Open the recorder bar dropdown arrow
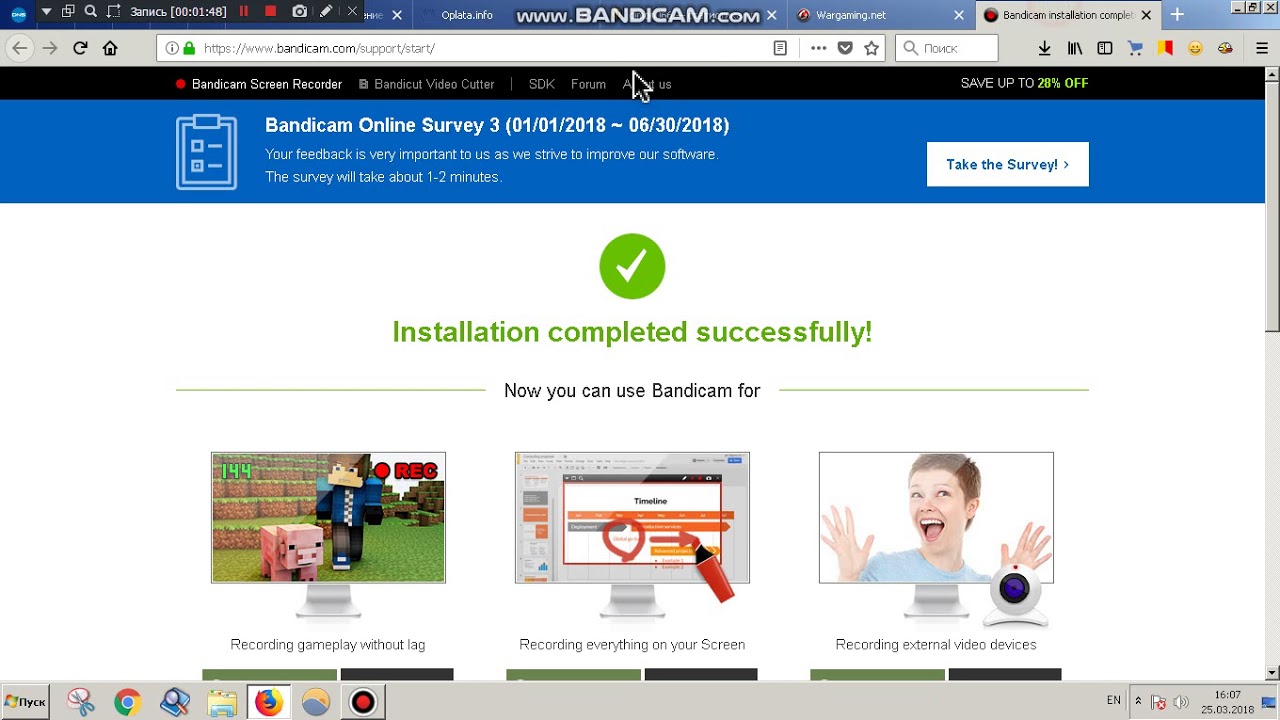 coord(46,12)
